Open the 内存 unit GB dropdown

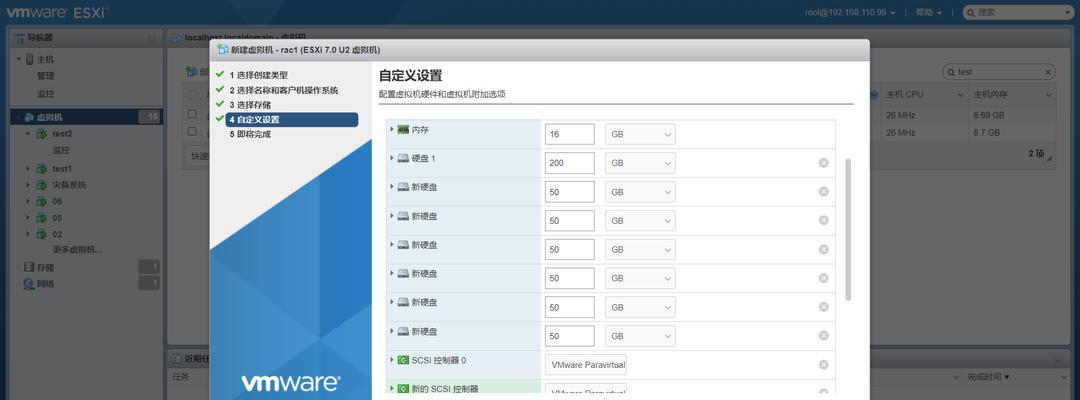pyautogui.click(x=640, y=134)
